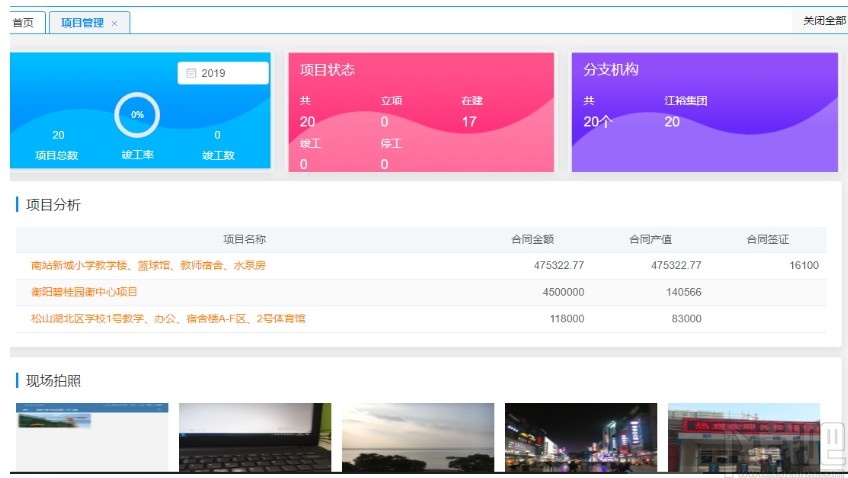Click the 现场拍照 section heading

(x=53, y=381)
